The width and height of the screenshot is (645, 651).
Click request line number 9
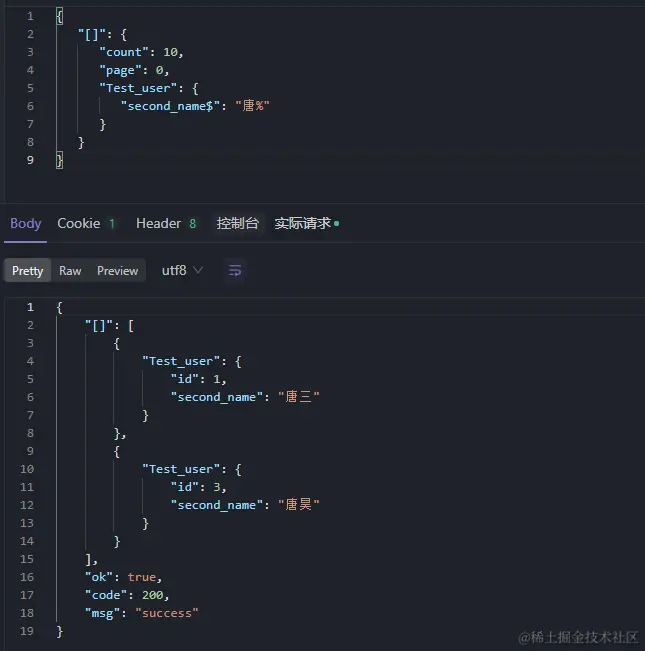coord(30,160)
